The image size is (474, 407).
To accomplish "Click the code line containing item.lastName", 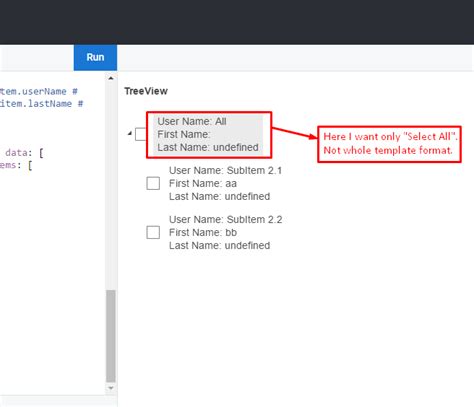I will click(x=41, y=104).
